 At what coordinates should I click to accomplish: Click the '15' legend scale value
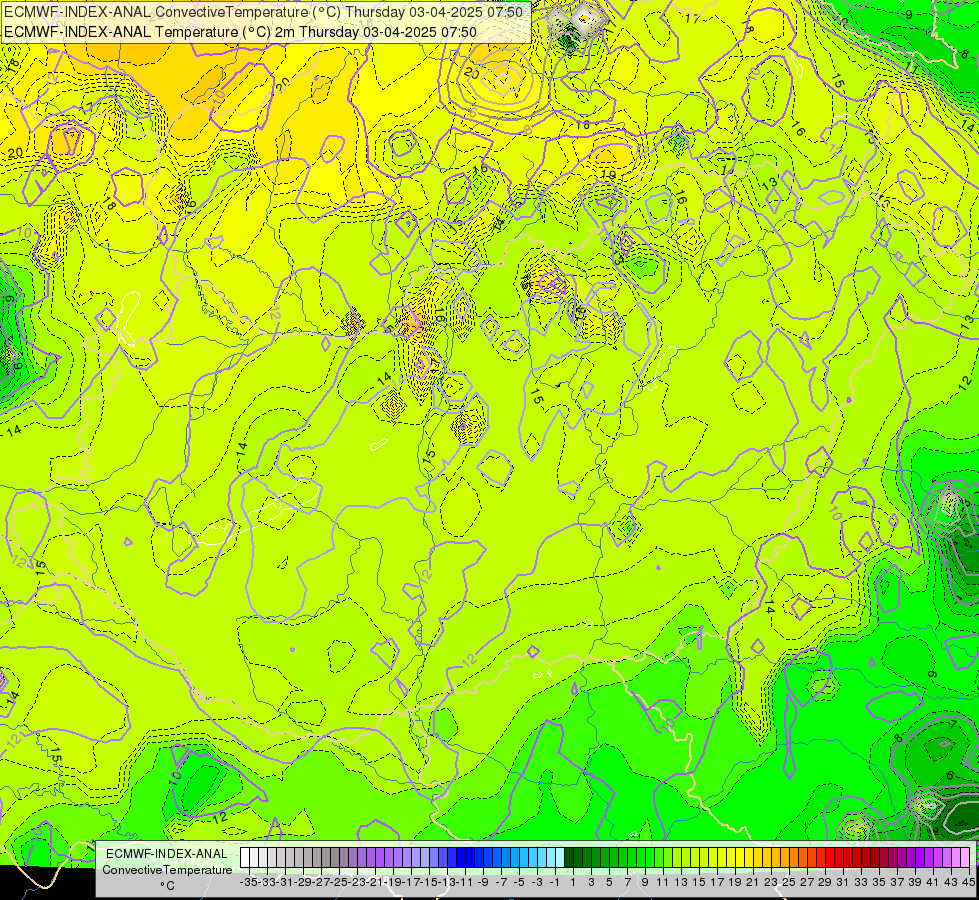click(x=699, y=882)
